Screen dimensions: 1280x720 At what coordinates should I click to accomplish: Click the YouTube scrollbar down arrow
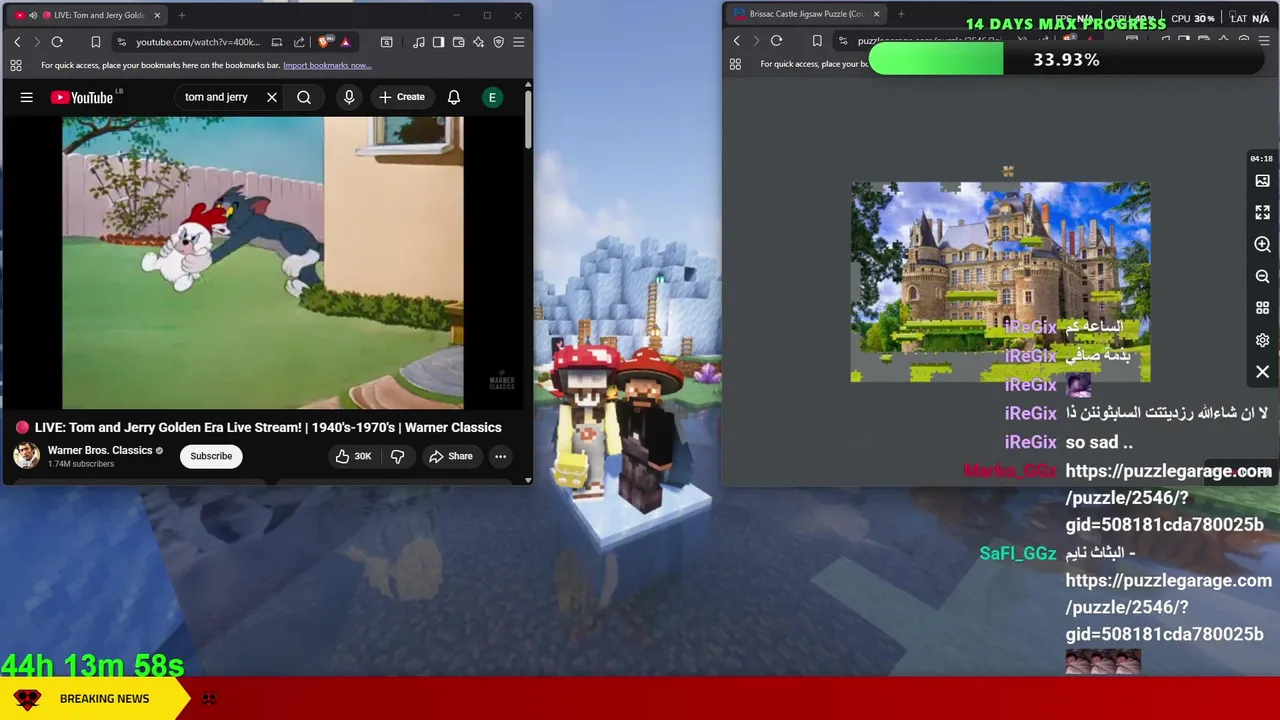(x=528, y=480)
